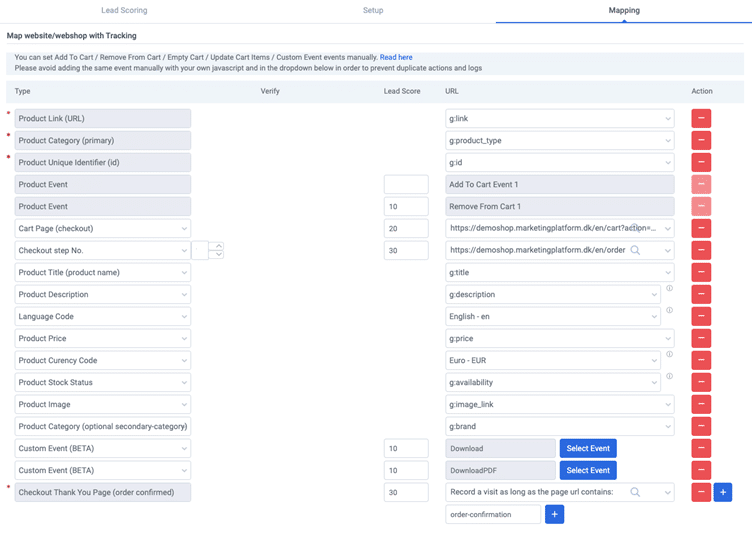Click the magnifier in the Record a visit field
Image resolution: width=752 pixels, height=534 pixels.
(x=635, y=492)
